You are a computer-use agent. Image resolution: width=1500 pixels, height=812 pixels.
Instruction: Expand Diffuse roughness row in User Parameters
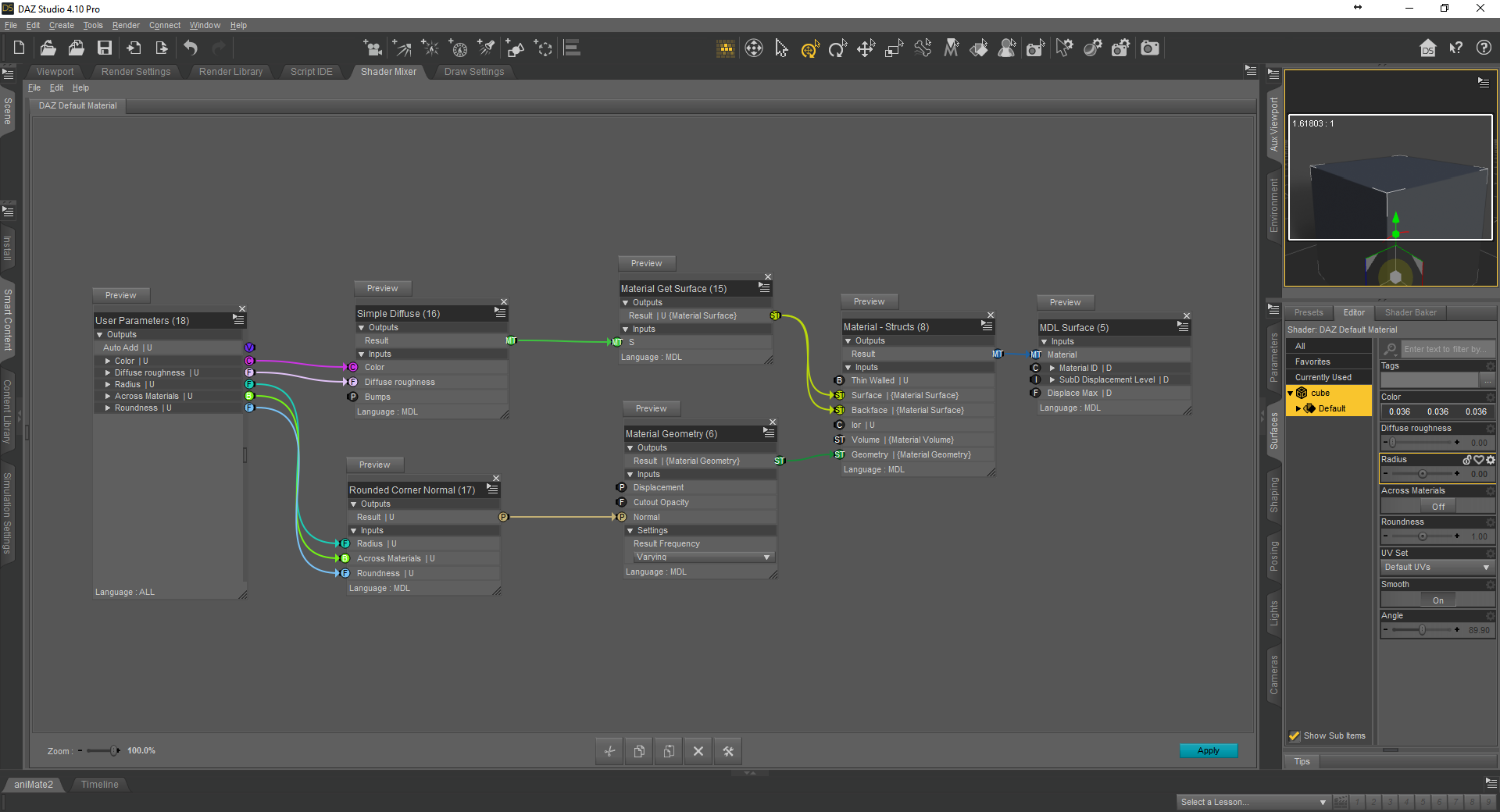coord(108,372)
